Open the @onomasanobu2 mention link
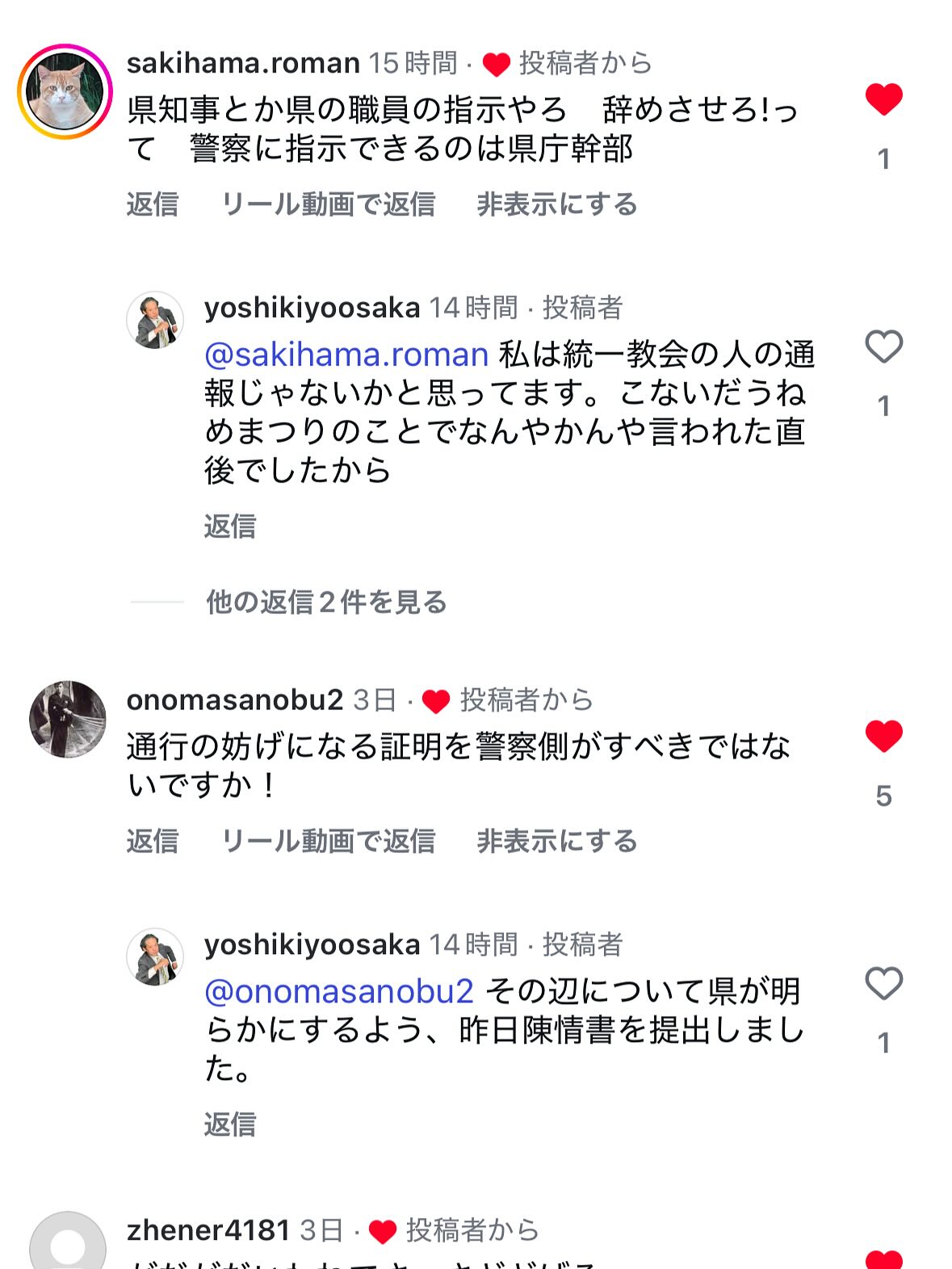Viewport: 952px width, 1269px height. tap(339, 991)
